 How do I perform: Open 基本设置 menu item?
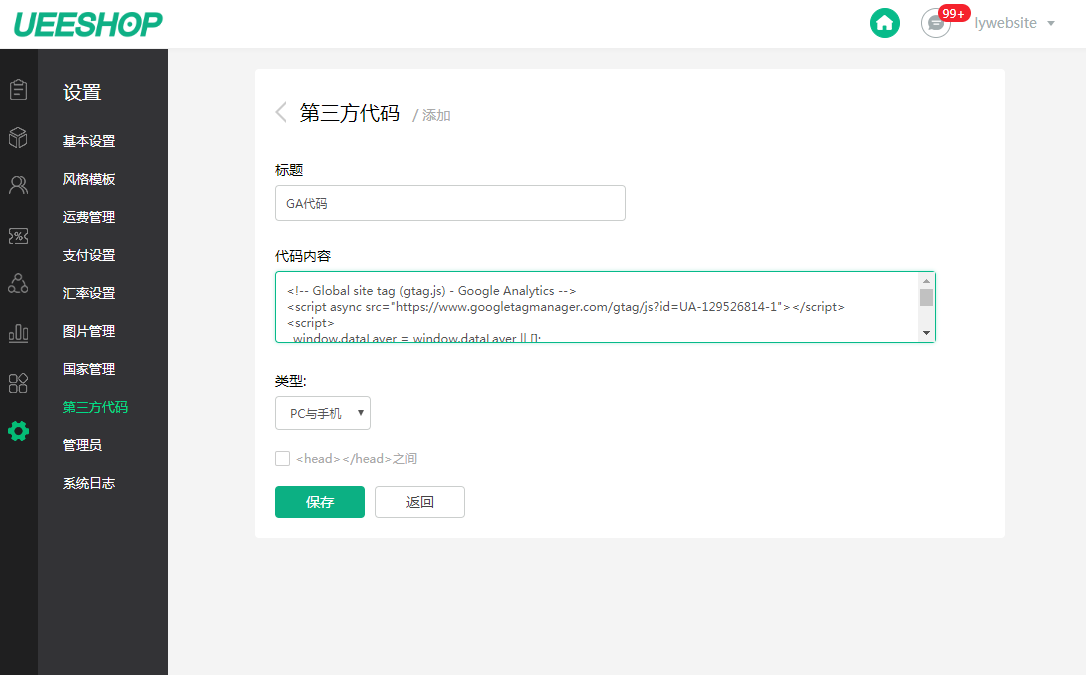click(x=89, y=141)
